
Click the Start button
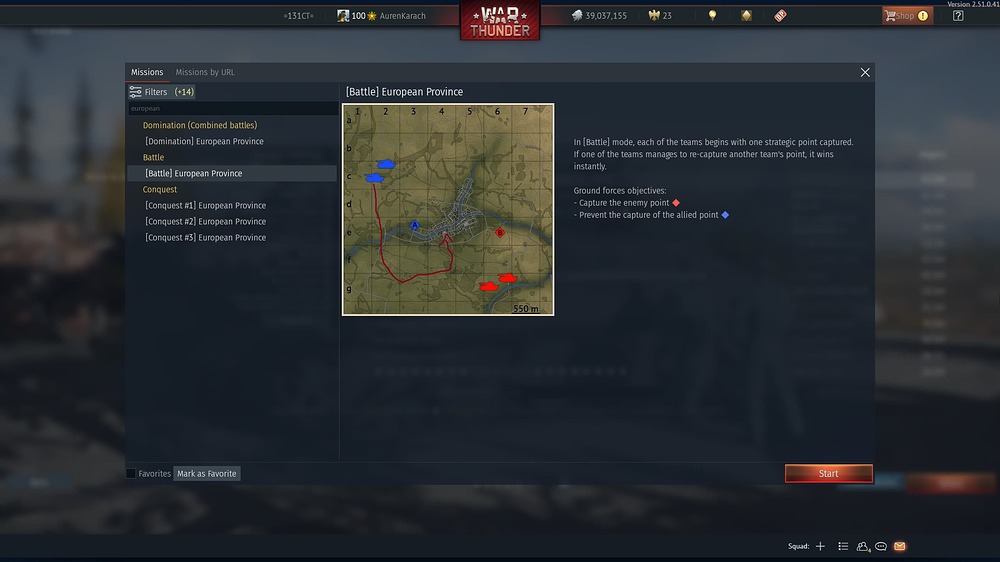click(828, 473)
